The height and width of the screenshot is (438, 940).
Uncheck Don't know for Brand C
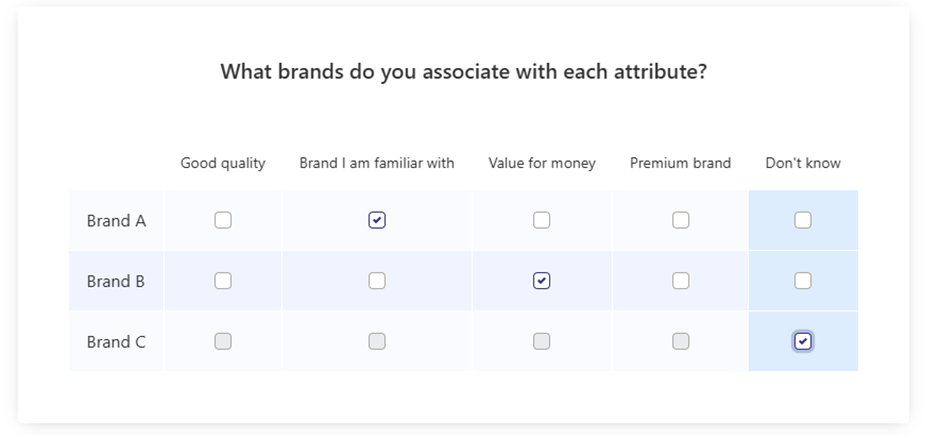tap(803, 341)
